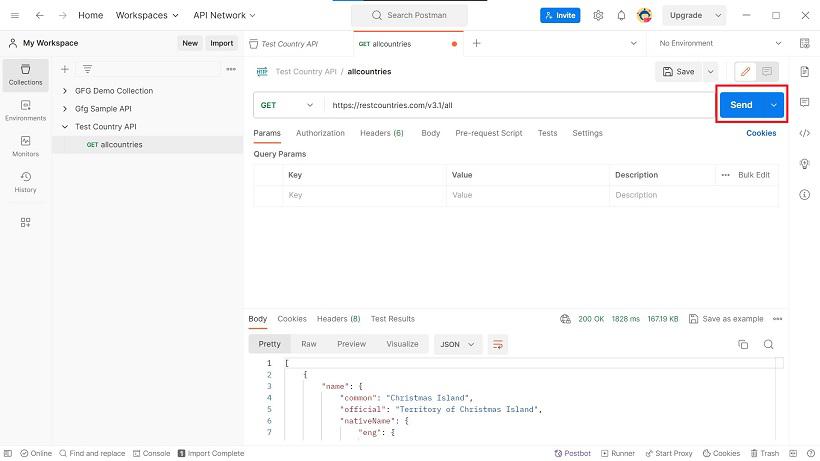This screenshot has height=461, width=820.
Task: Search the response using magnifier icon
Action: 768,344
